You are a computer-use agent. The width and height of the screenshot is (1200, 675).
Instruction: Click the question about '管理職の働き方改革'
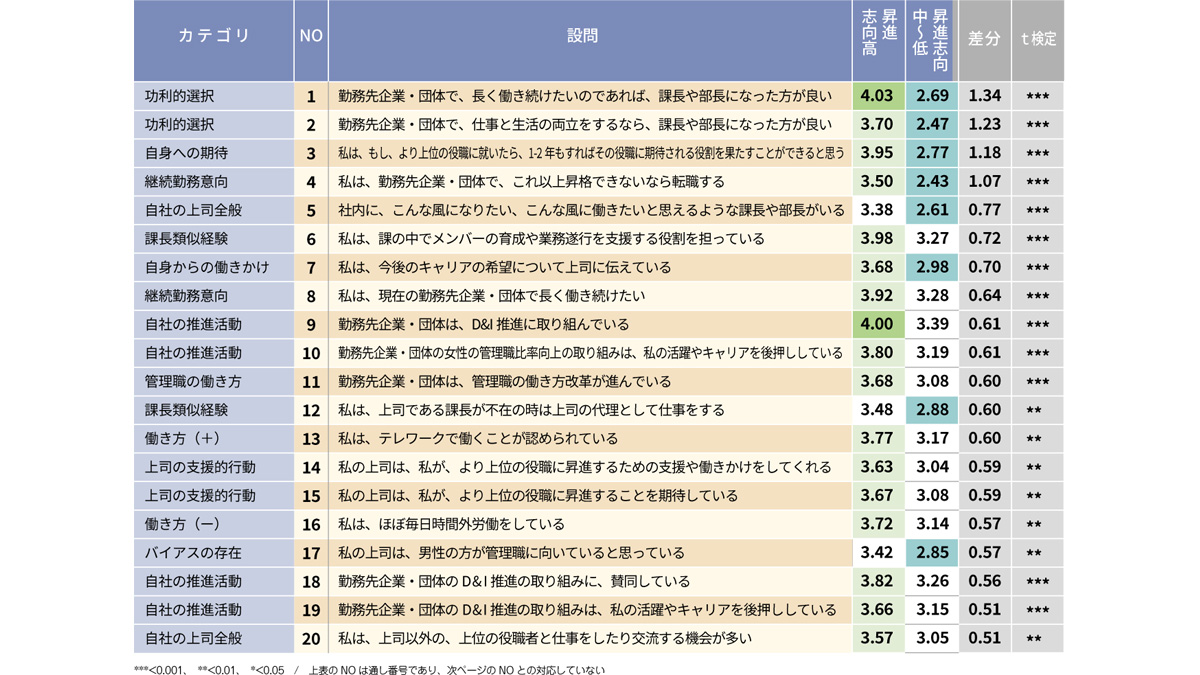(x=590, y=381)
